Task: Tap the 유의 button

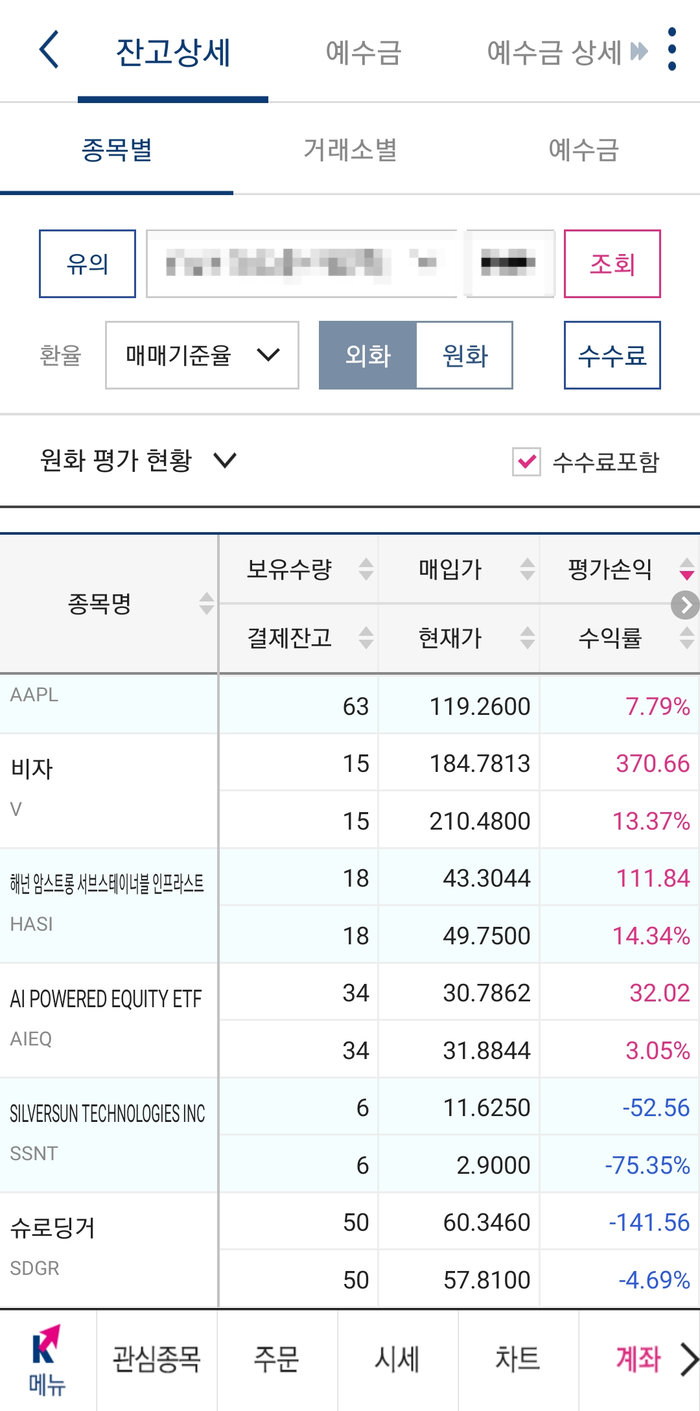Action: coord(87,264)
